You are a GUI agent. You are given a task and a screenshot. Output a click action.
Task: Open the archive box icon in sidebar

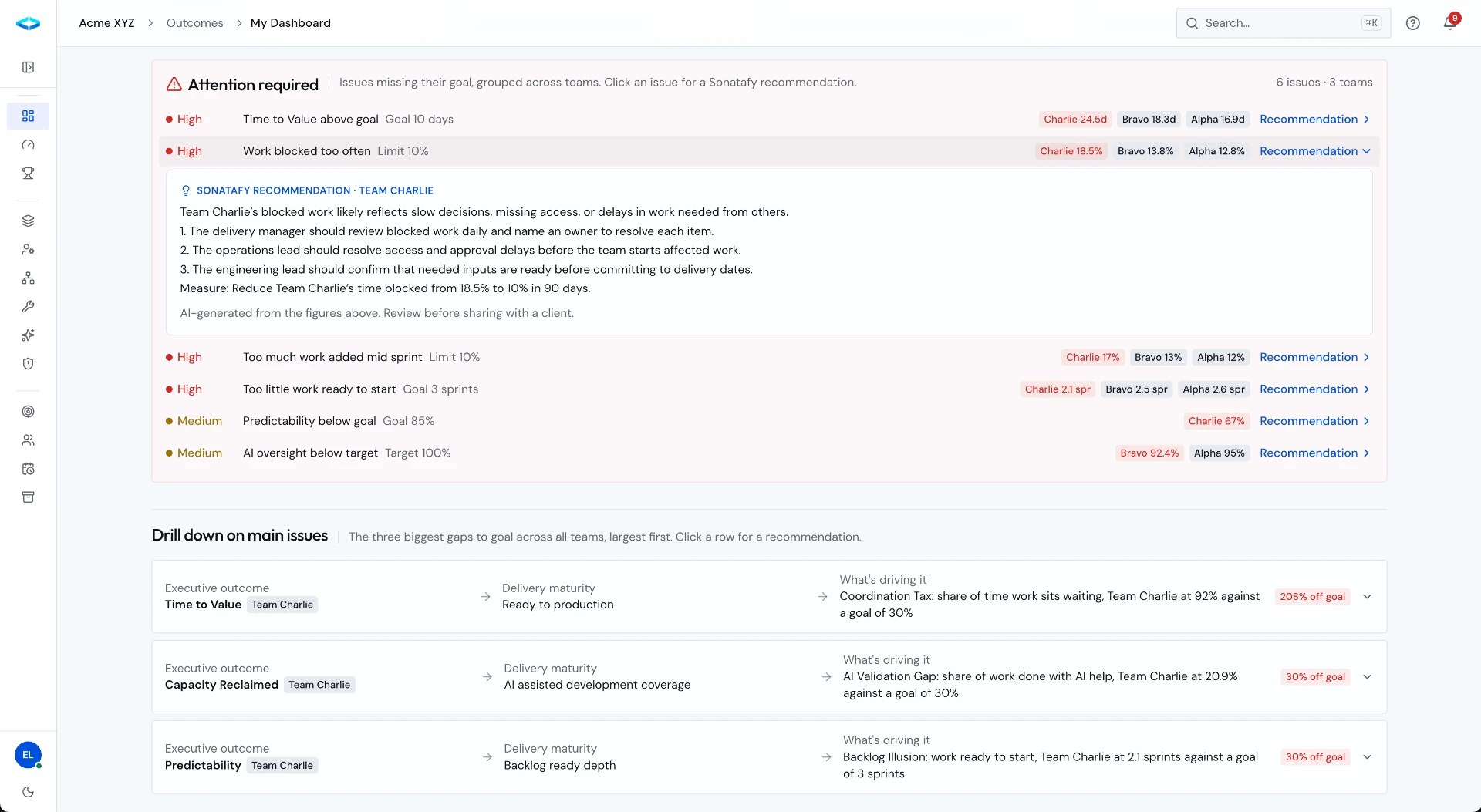click(x=28, y=497)
